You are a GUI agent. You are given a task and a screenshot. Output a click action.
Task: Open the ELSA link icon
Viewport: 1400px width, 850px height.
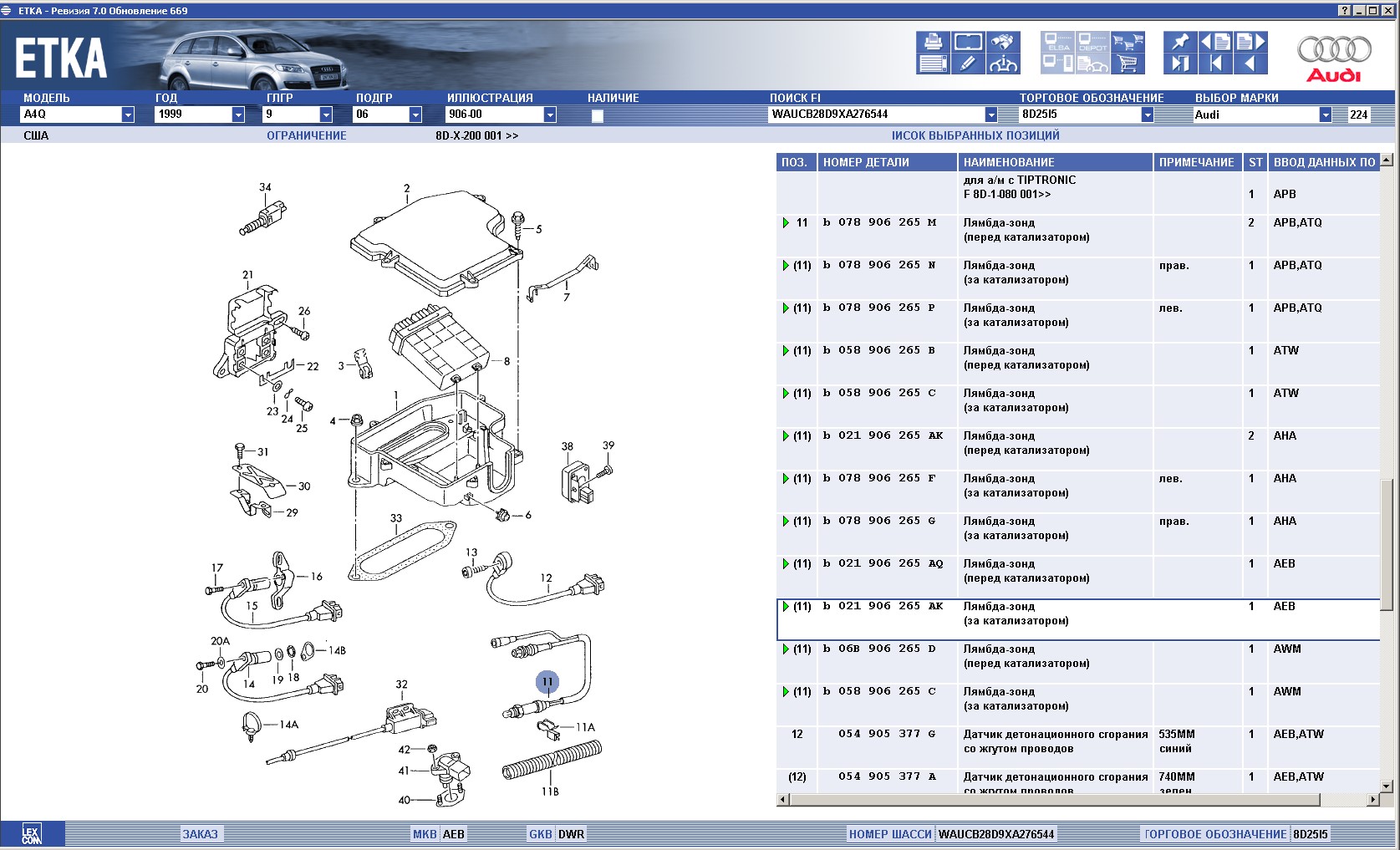coord(1057,42)
